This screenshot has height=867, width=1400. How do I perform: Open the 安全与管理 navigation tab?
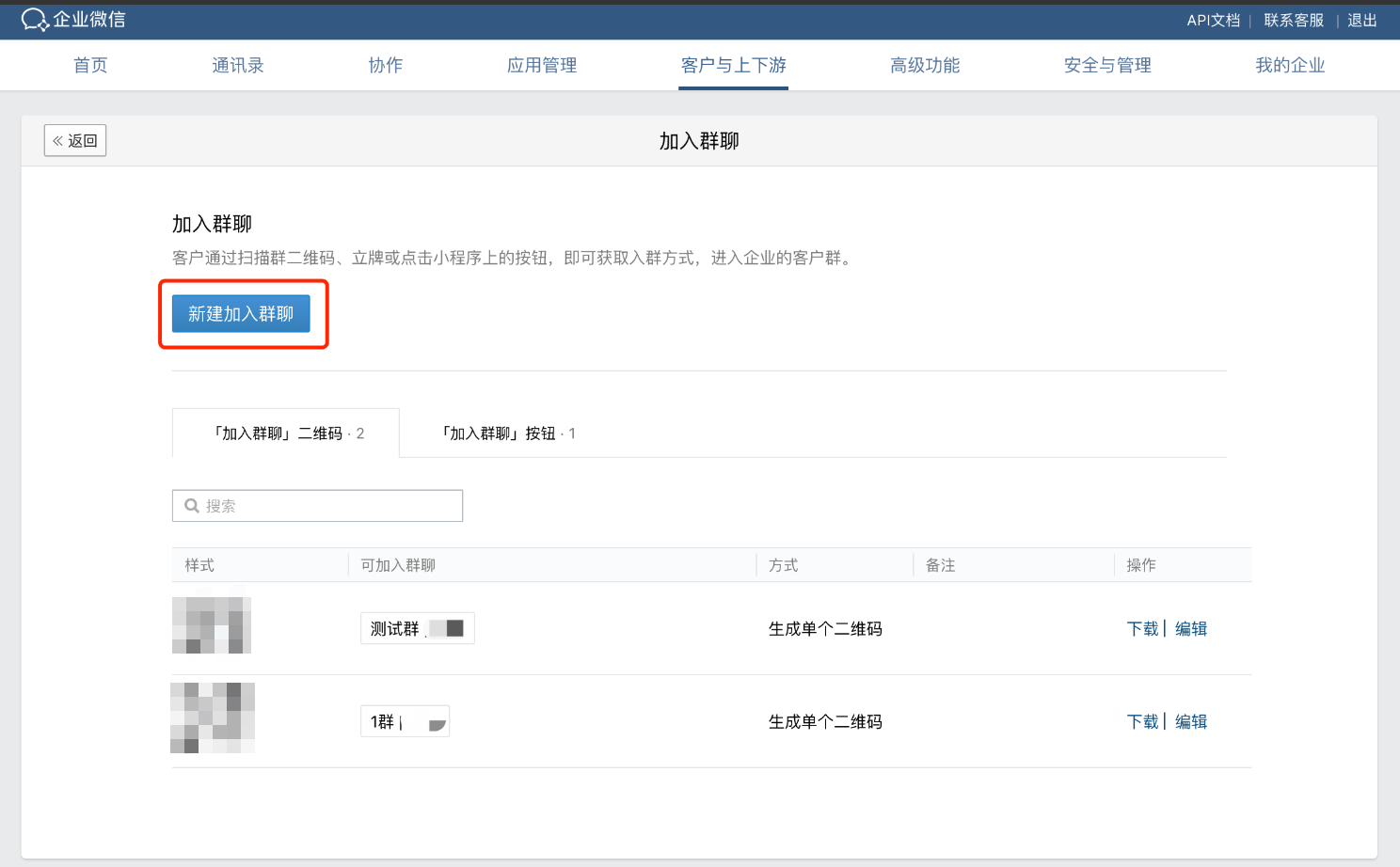1107,65
